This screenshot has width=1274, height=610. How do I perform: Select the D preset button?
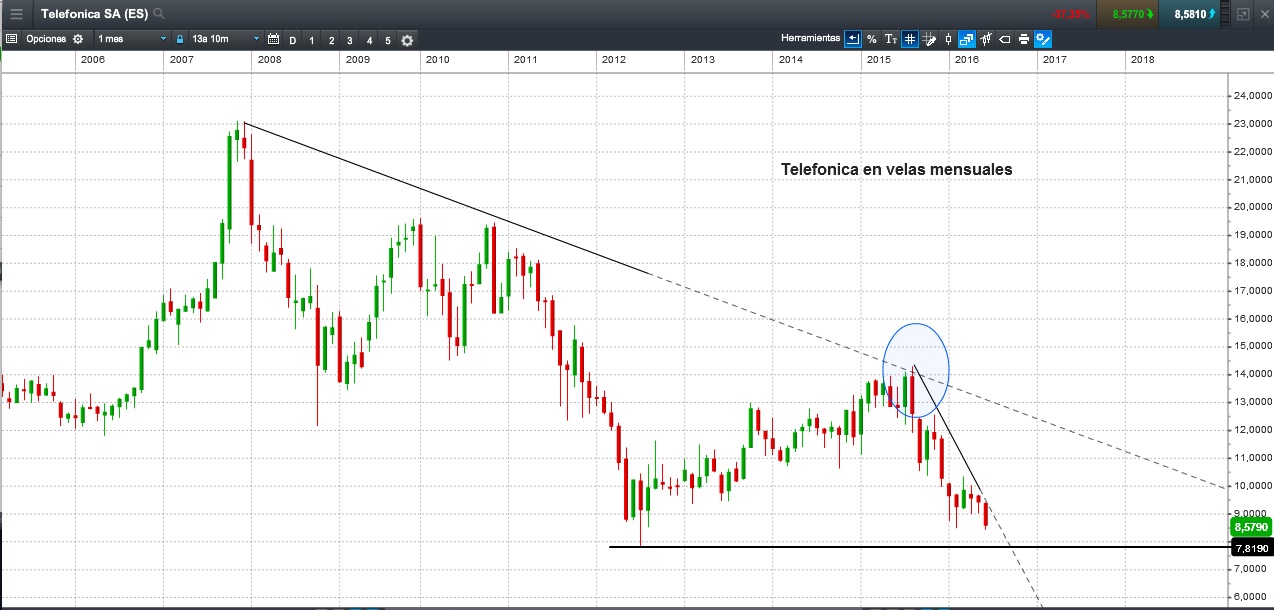tap(292, 40)
